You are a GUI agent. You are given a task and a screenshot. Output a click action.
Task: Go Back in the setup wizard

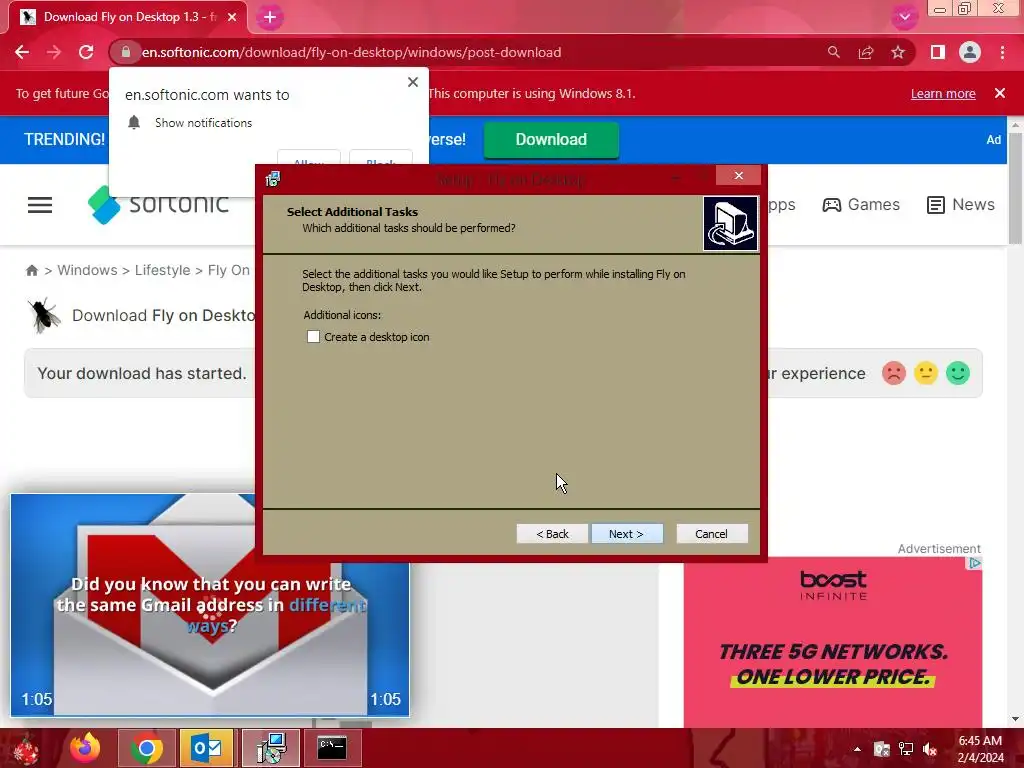[552, 534]
